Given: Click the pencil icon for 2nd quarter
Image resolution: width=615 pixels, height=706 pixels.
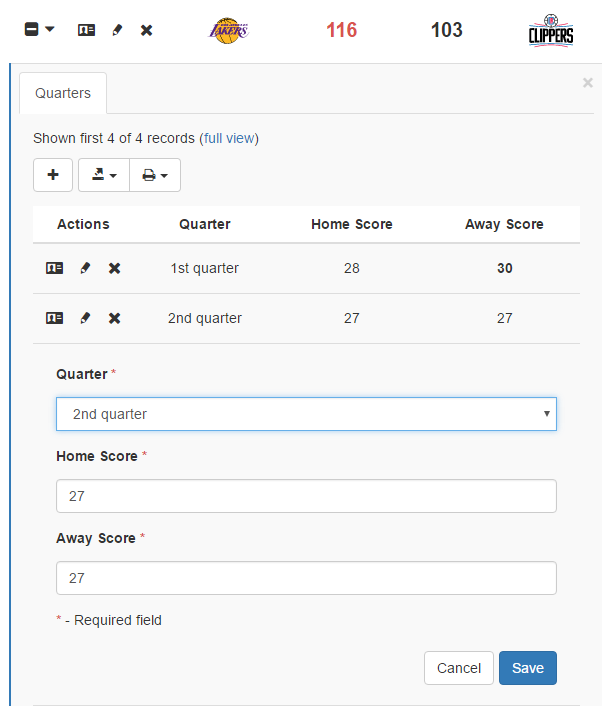Looking at the screenshot, I should coord(85,318).
